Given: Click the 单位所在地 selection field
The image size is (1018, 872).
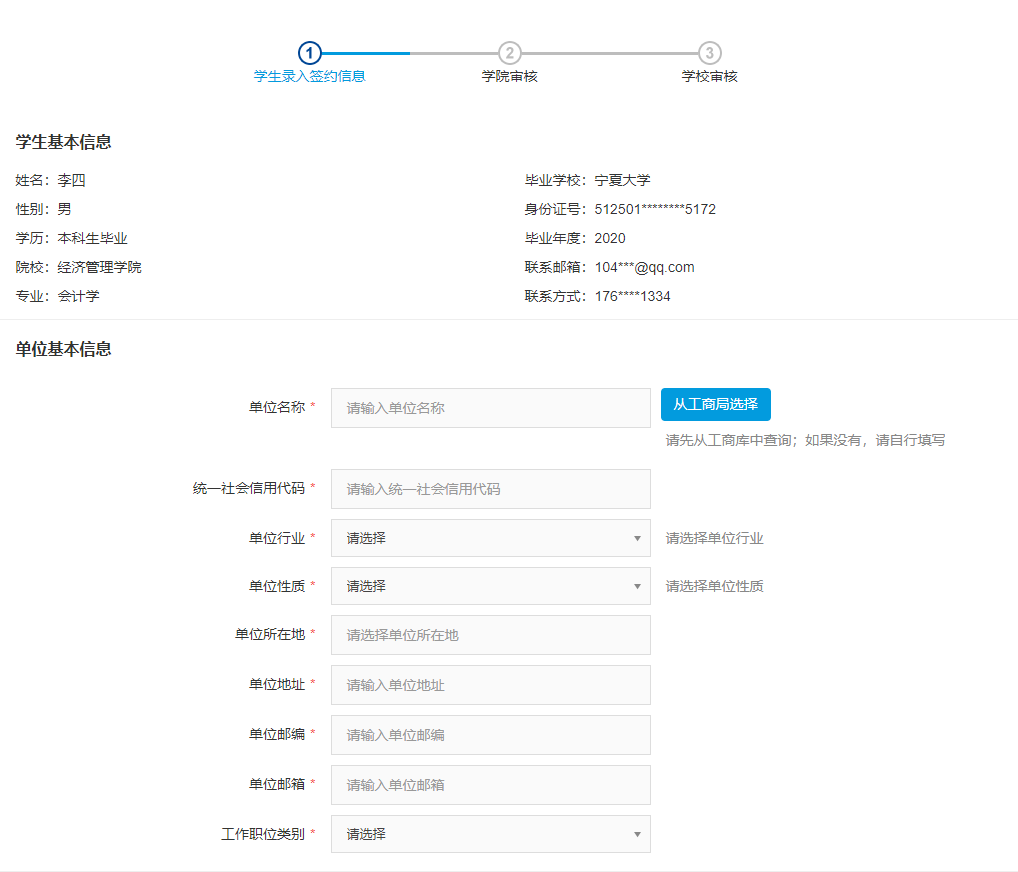Looking at the screenshot, I should coord(490,635).
